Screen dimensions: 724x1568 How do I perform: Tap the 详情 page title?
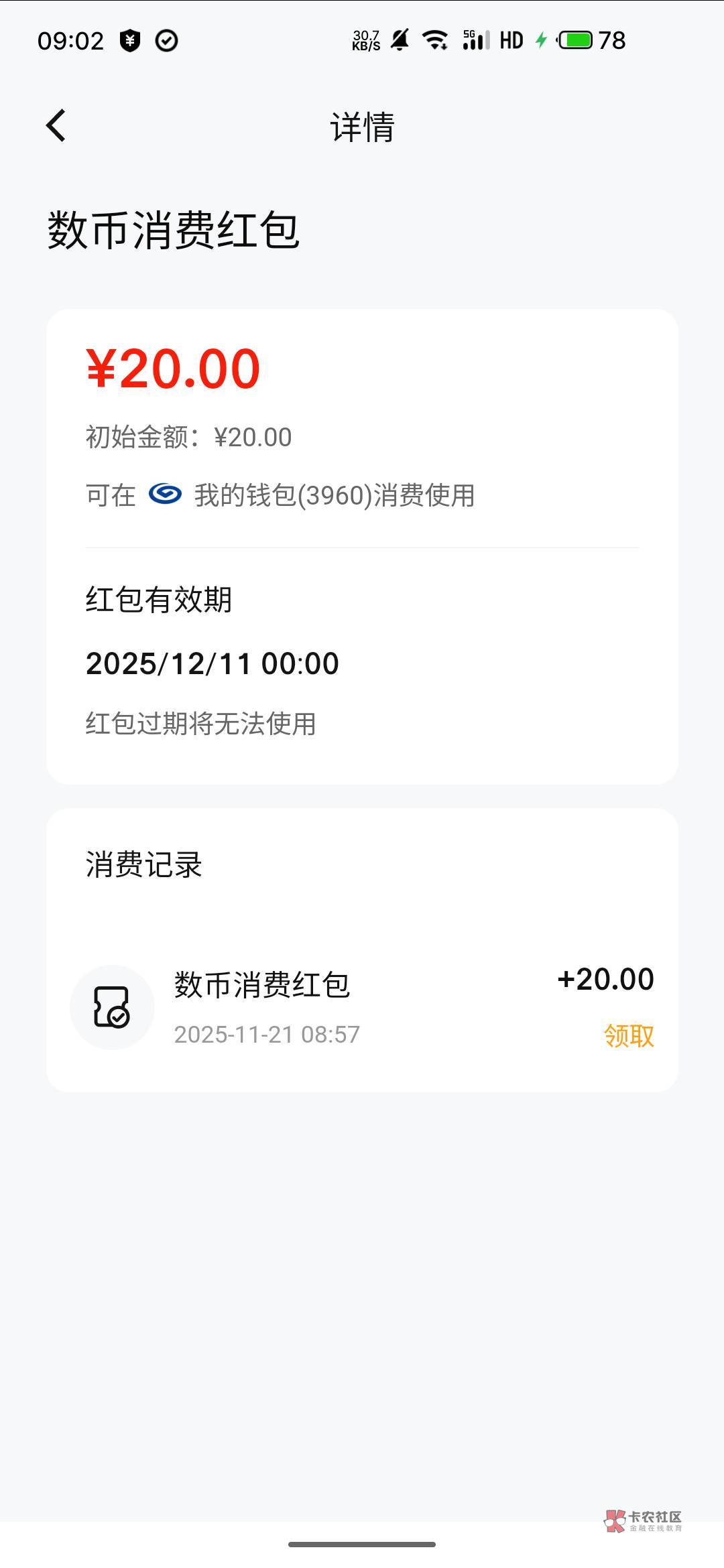tap(362, 127)
